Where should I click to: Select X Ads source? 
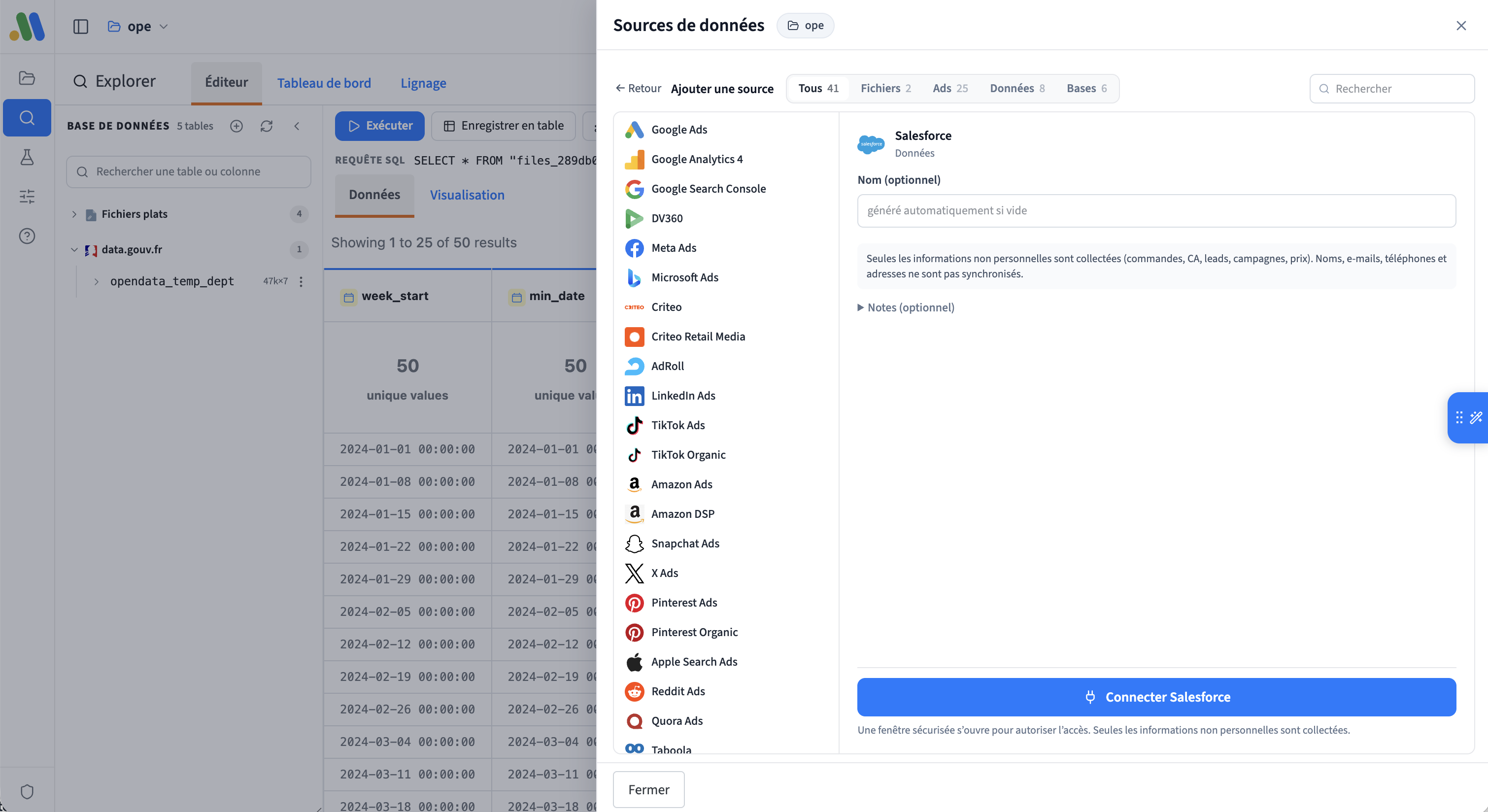tap(726, 573)
